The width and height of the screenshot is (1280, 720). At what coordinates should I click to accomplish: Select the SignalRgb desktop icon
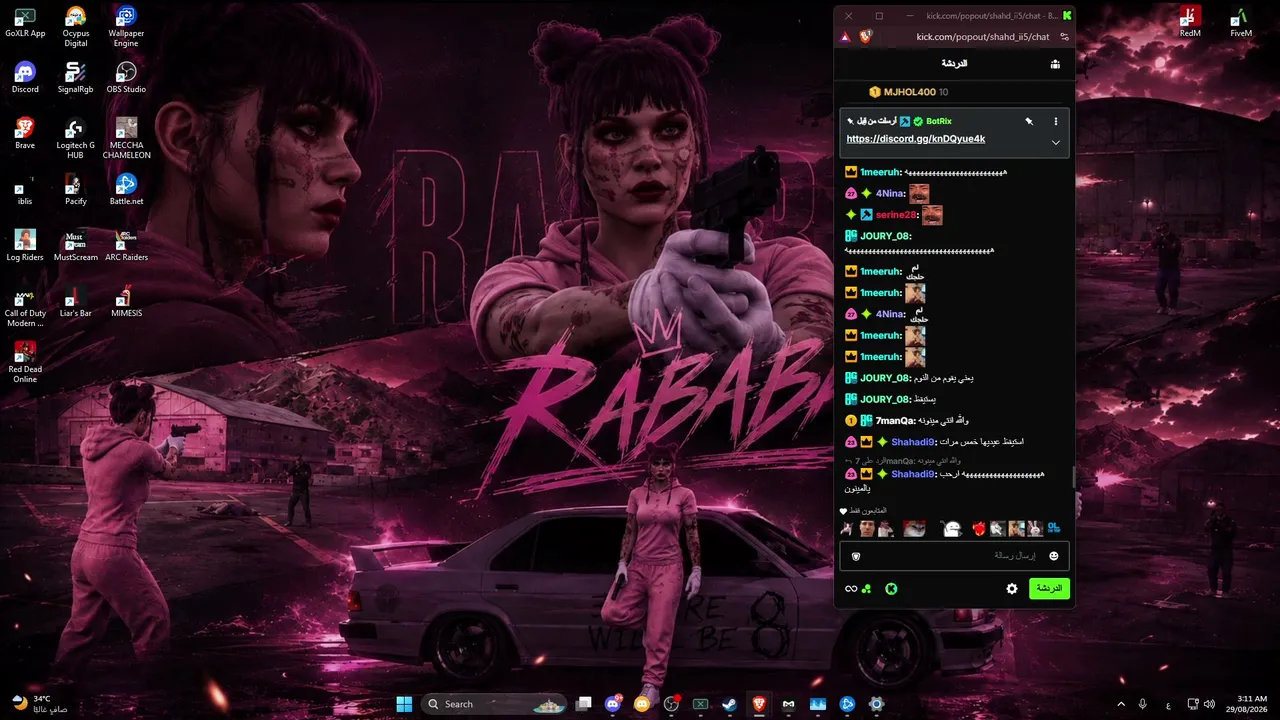(x=75, y=78)
